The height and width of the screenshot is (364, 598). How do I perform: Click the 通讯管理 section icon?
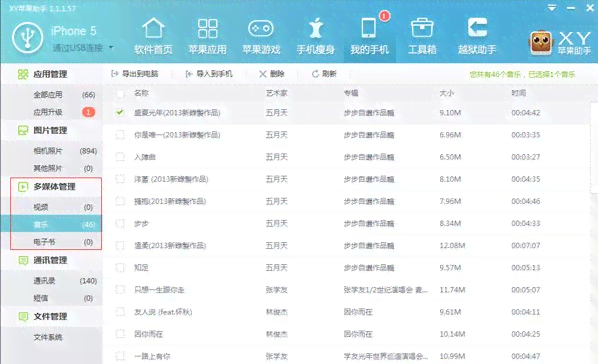coord(23,260)
